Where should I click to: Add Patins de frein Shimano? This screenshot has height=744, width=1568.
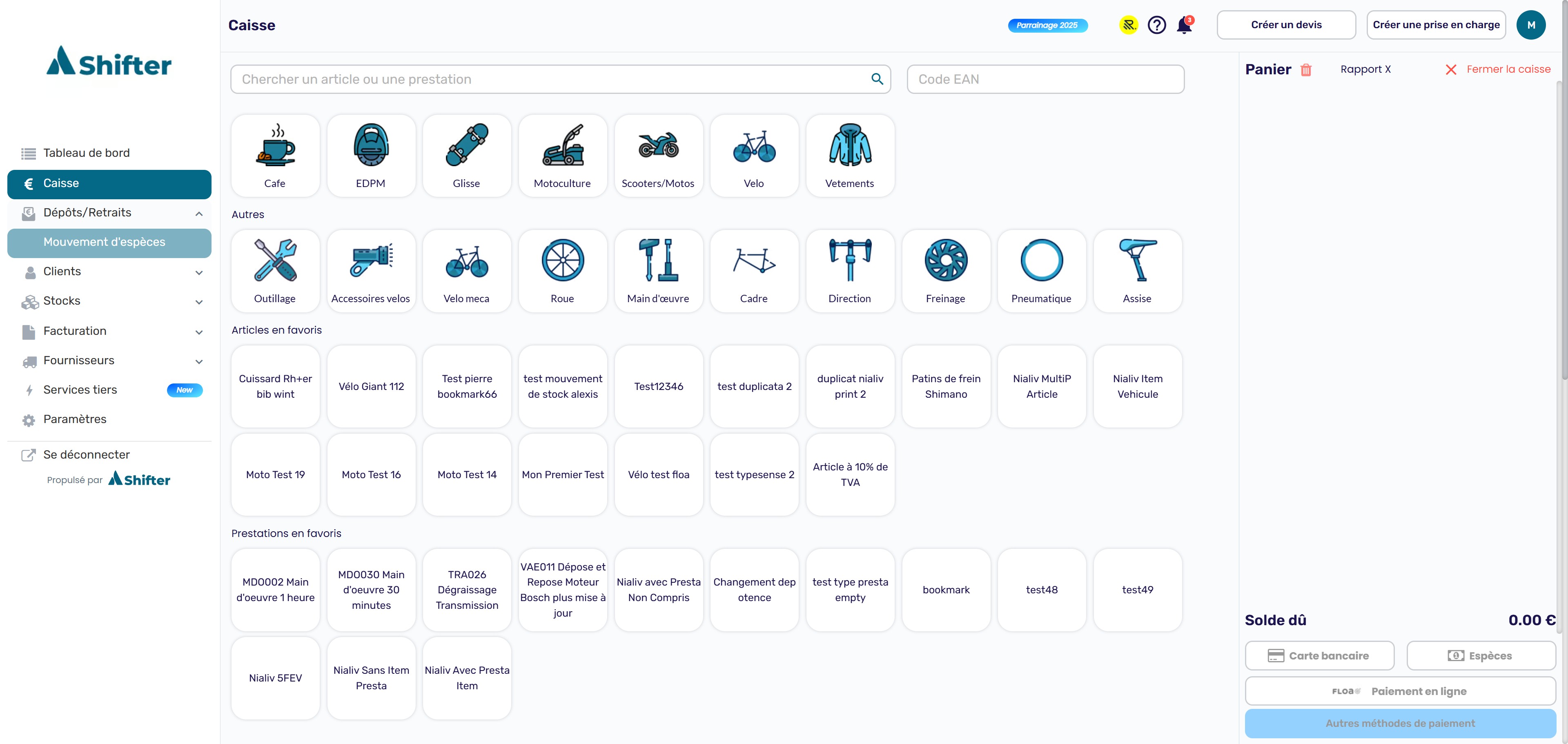point(946,387)
